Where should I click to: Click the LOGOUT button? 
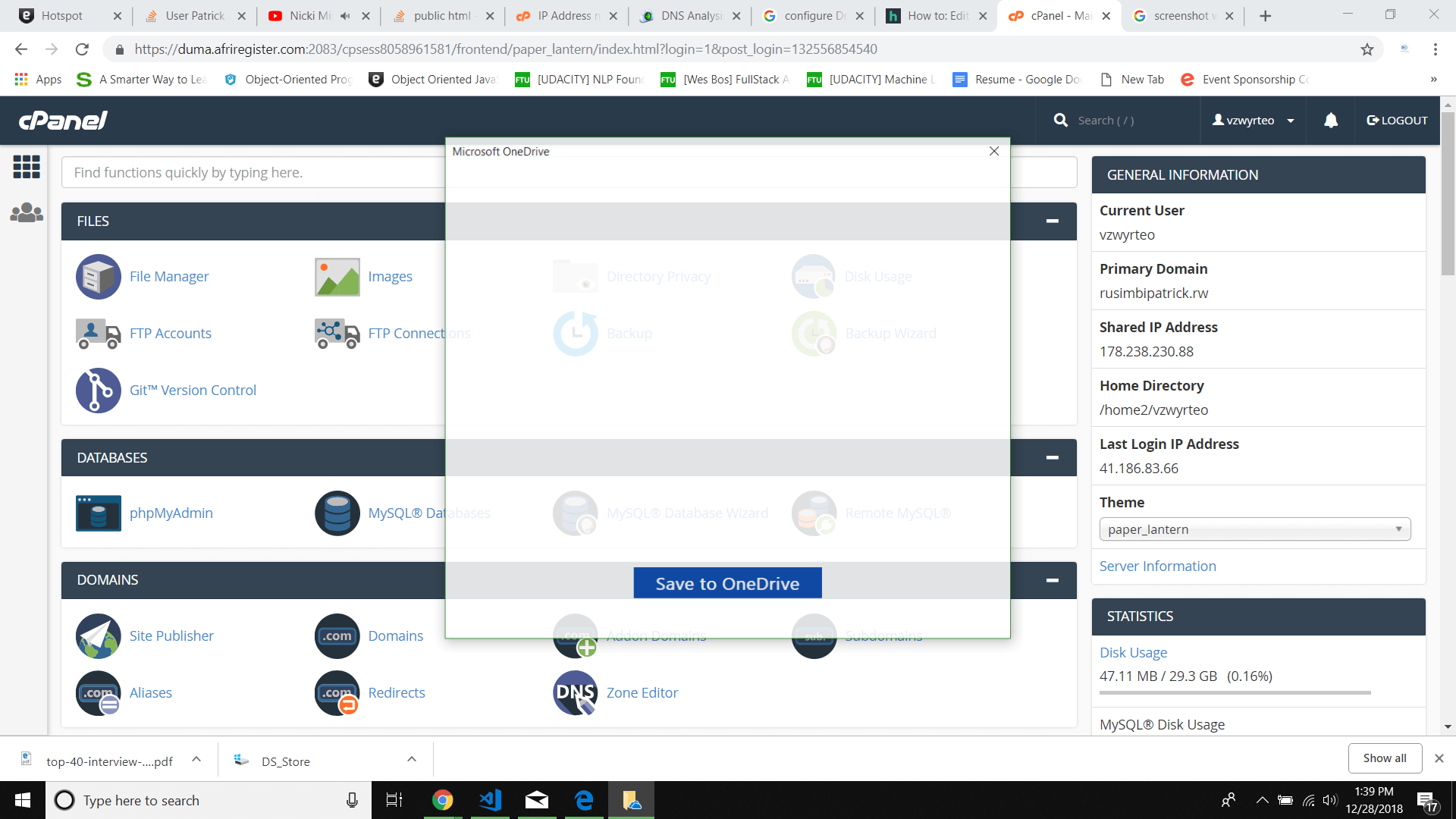click(1397, 121)
